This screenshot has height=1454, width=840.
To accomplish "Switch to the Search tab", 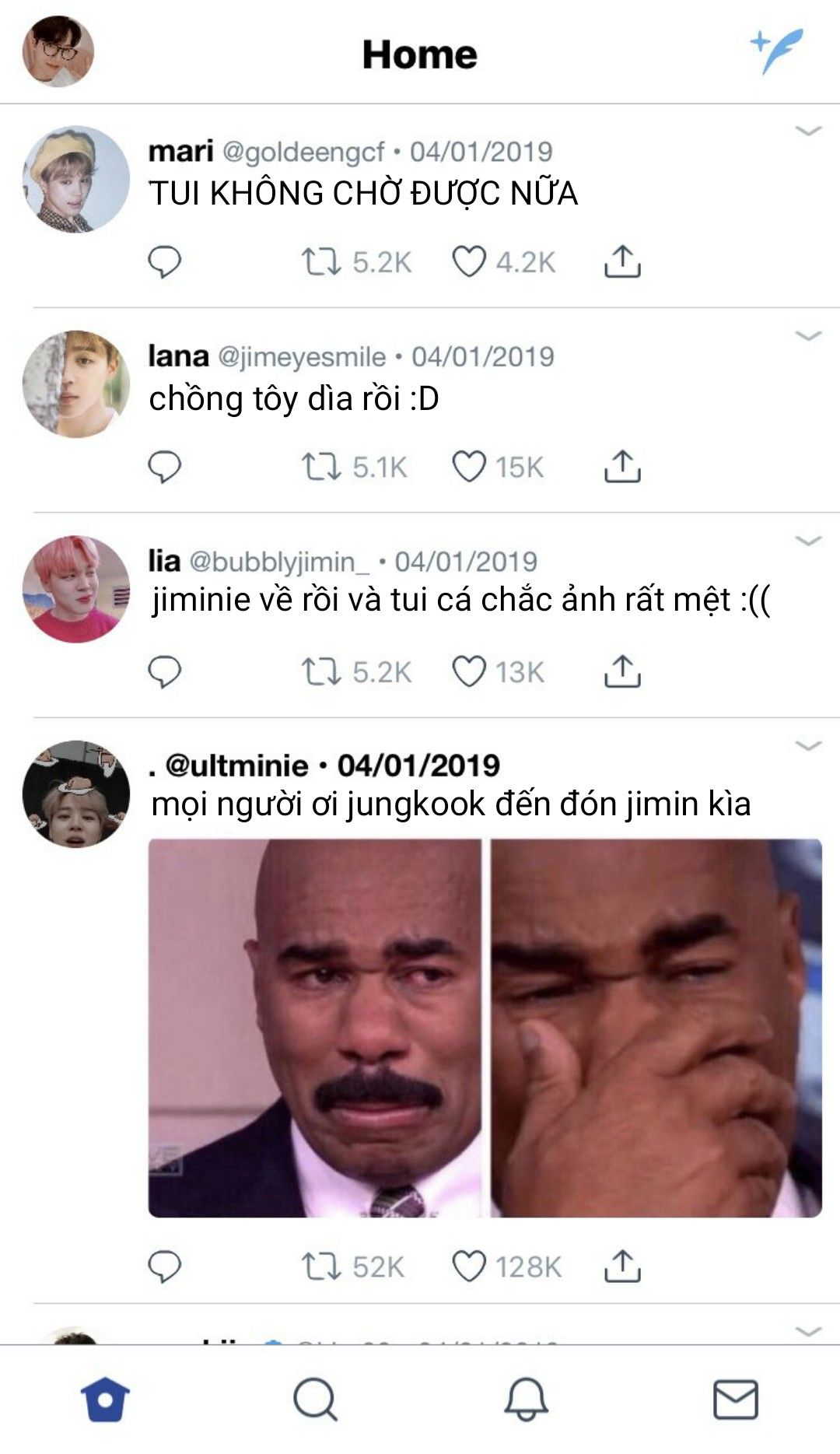I will (315, 1400).
